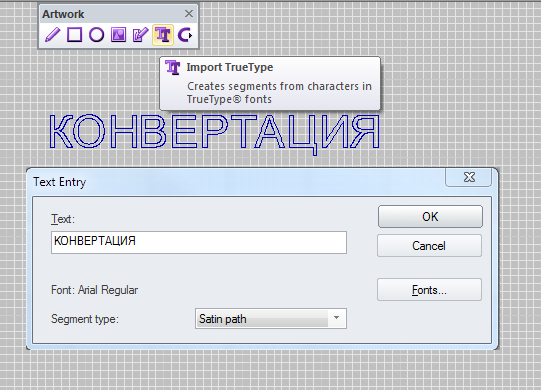Click the Cancel button
Screen dimensions: 542x390
point(429,246)
